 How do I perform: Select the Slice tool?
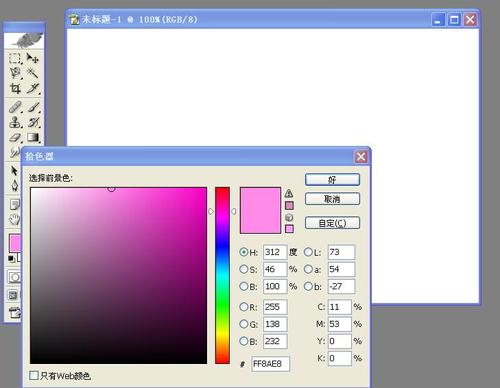click(33, 88)
